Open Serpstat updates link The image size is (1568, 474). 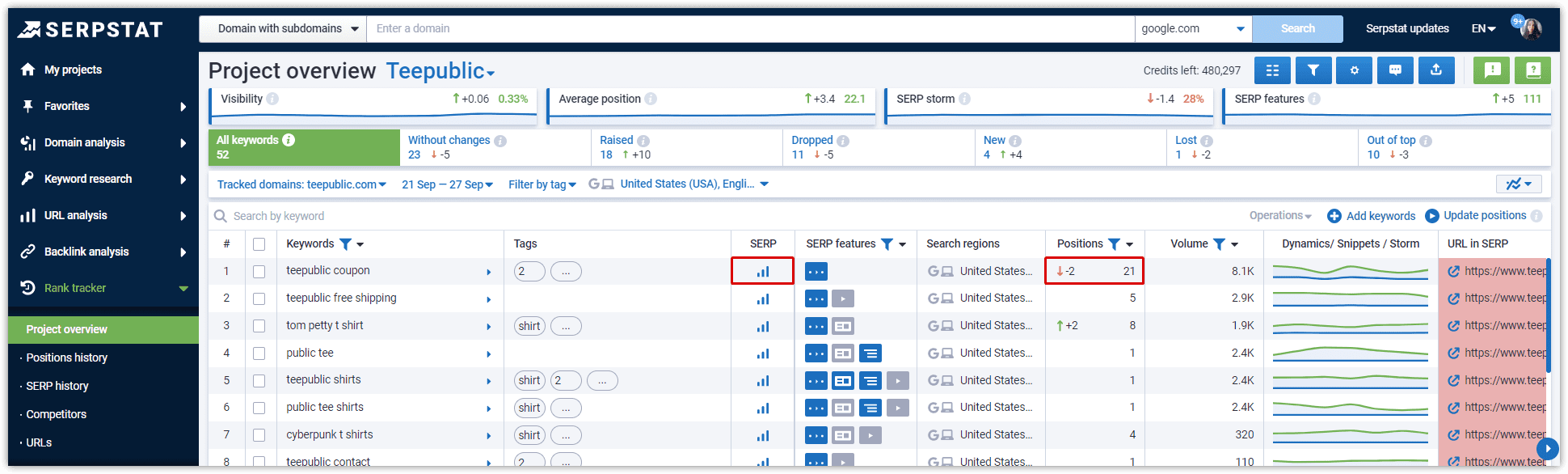point(1407,28)
